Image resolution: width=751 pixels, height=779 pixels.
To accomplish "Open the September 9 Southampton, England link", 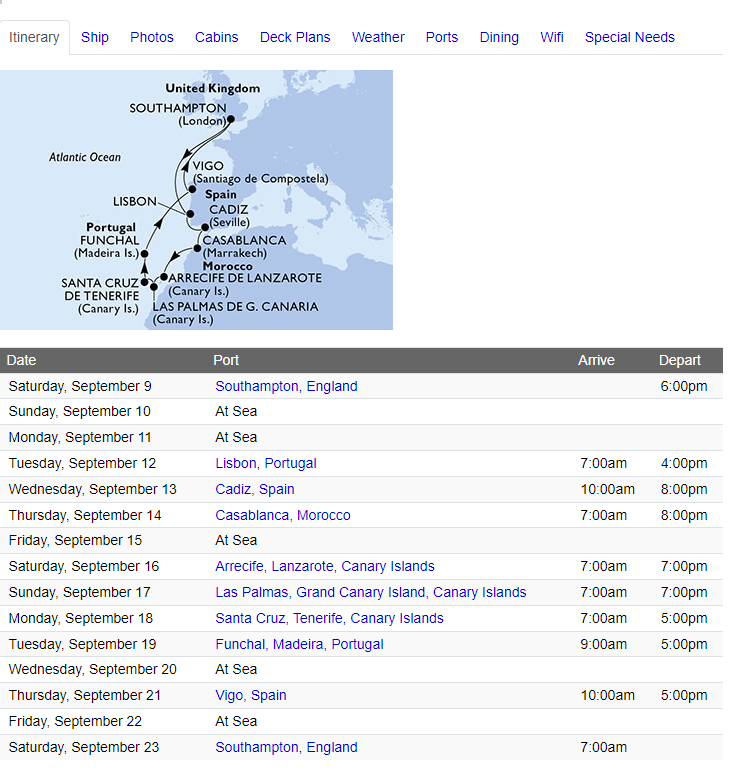I will 286,386.
